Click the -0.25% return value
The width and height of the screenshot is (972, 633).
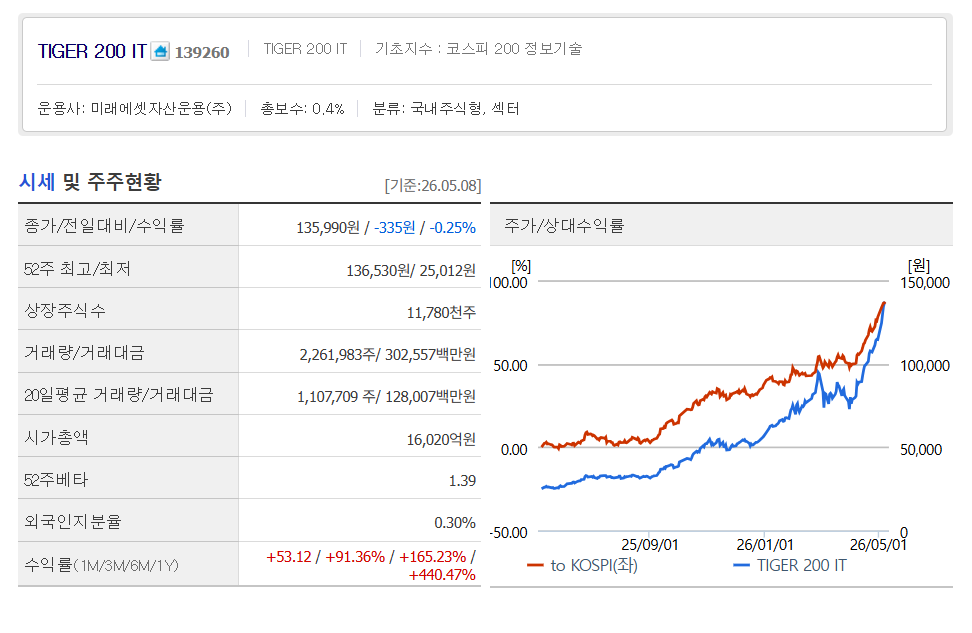453,228
